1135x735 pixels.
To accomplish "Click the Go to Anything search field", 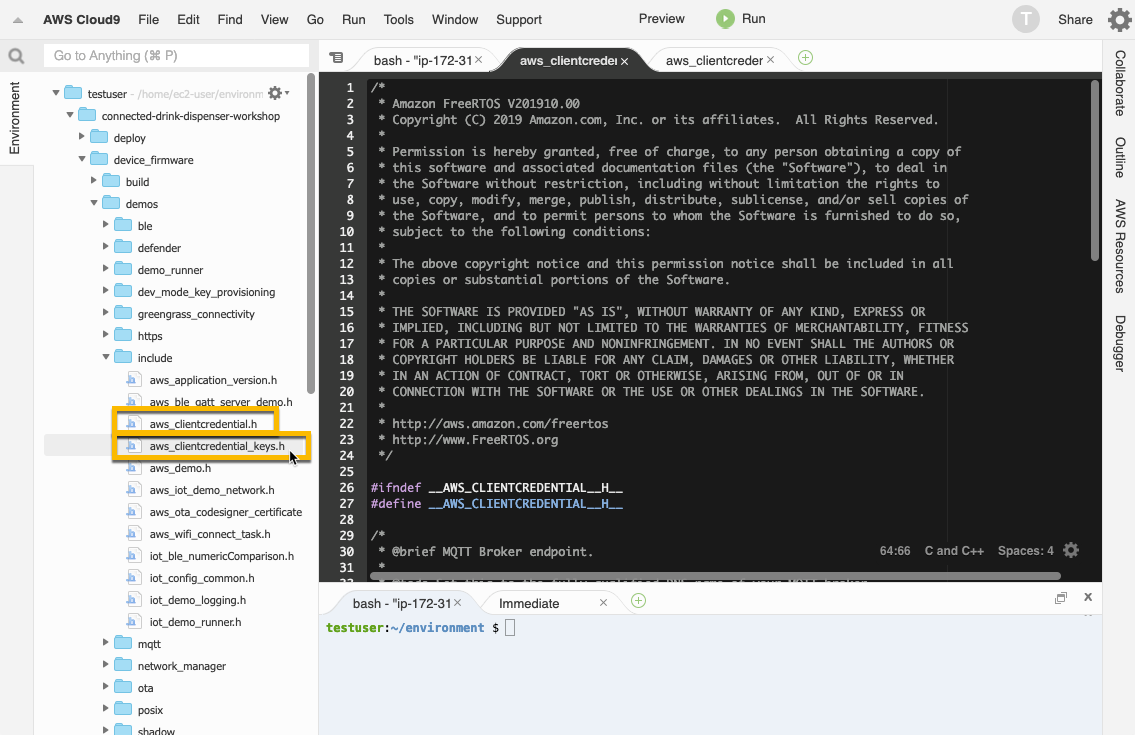I will point(176,56).
